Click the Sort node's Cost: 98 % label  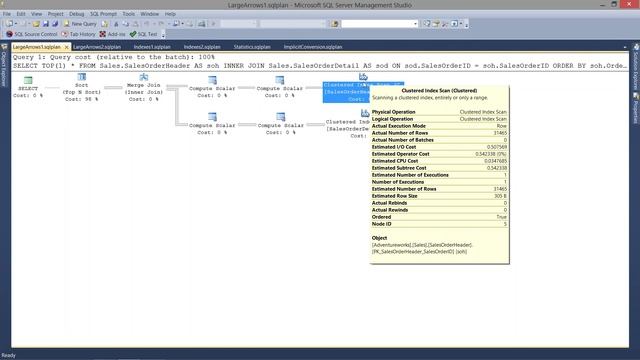[x=82, y=99]
